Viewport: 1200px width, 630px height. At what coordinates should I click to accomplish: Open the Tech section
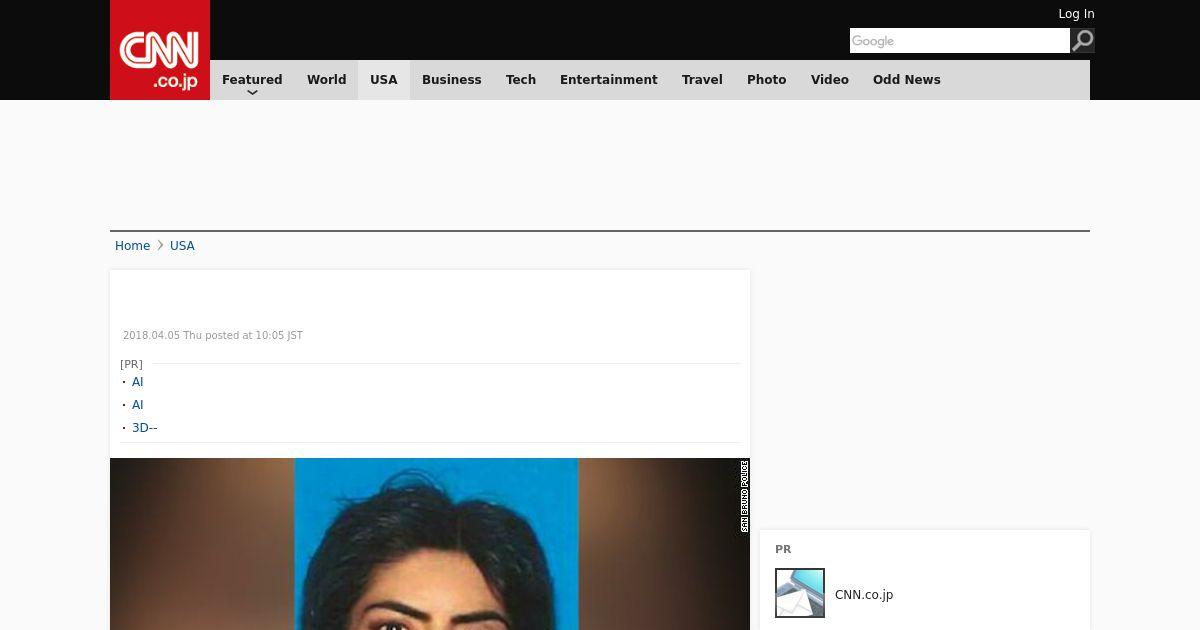point(521,80)
